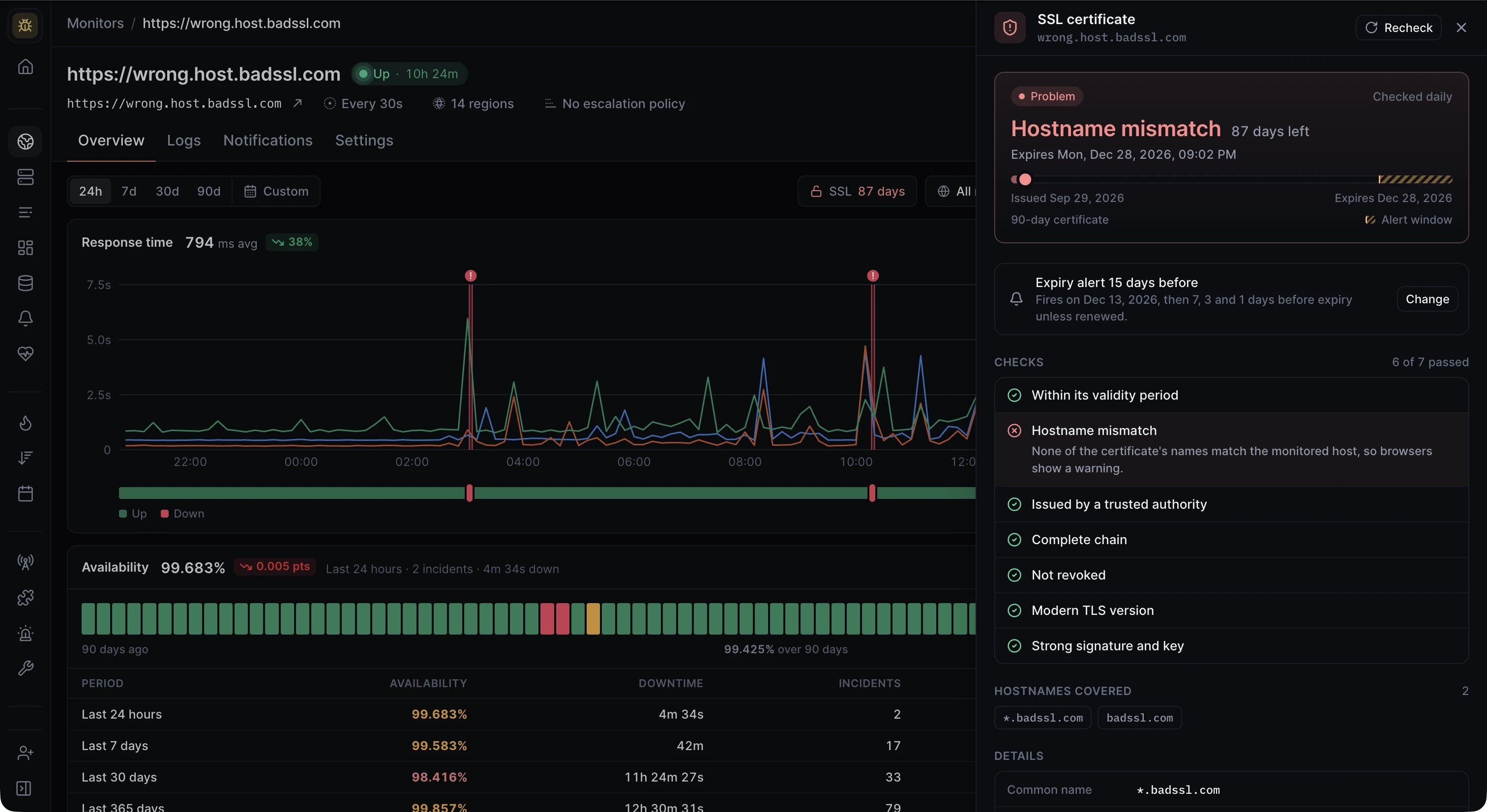
Task: Open the monitor URL external link arrow
Action: coord(297,103)
